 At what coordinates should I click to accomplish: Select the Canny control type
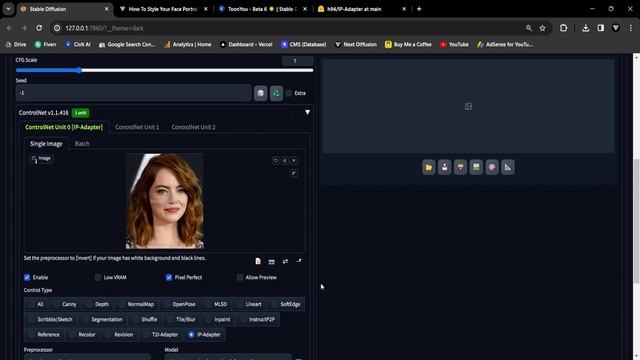[x=65, y=304]
